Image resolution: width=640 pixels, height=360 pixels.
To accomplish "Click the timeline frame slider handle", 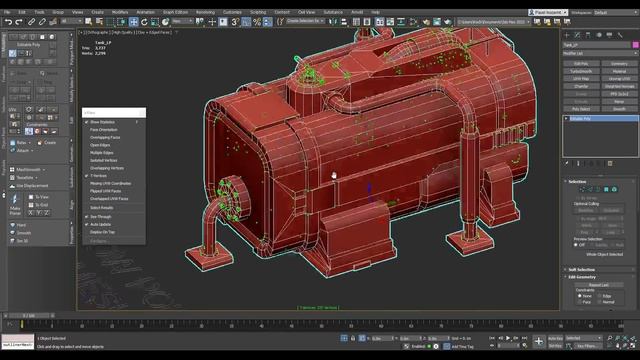I will tap(29, 316).
